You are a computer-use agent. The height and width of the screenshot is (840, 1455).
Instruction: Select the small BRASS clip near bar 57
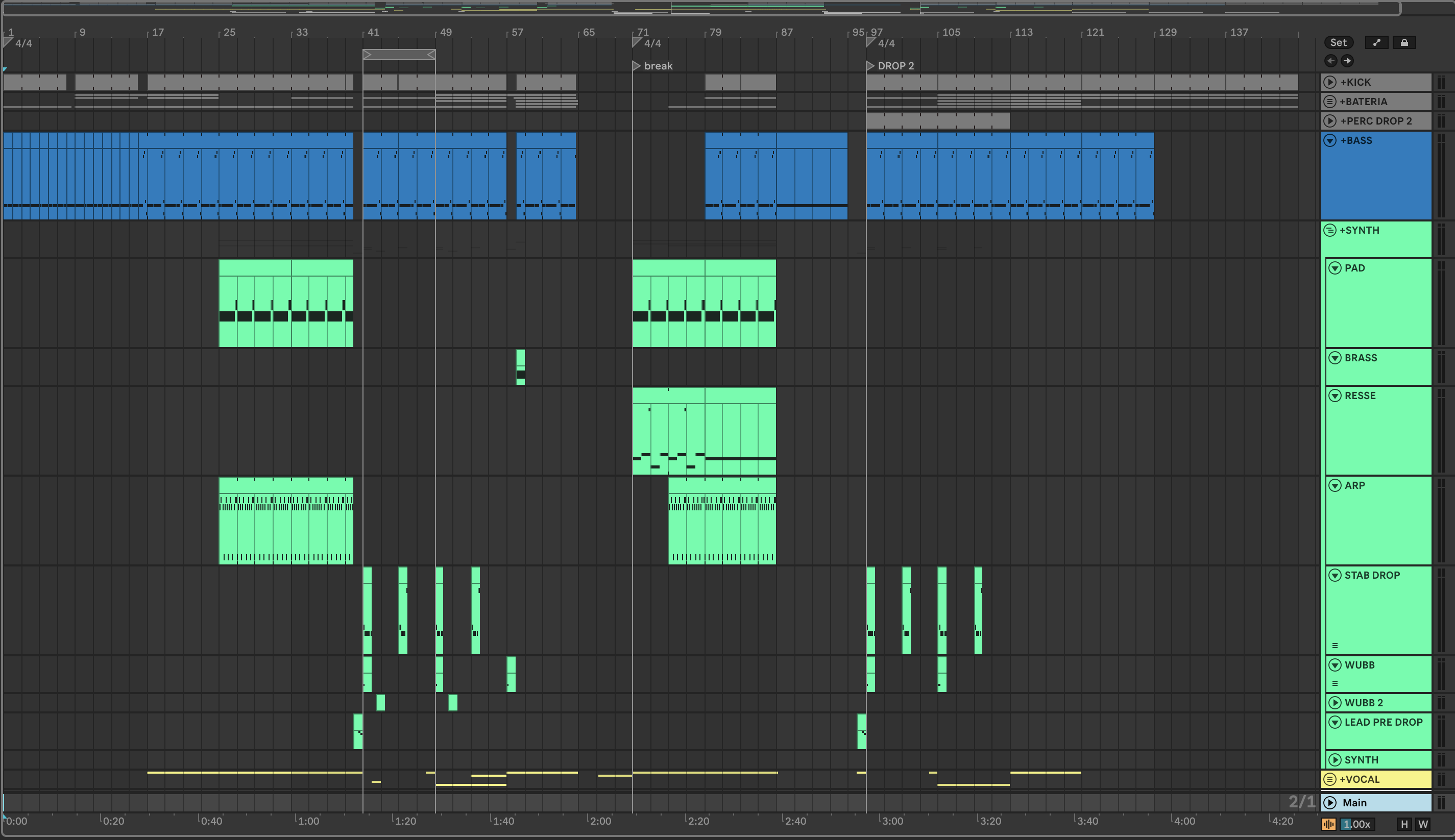520,367
